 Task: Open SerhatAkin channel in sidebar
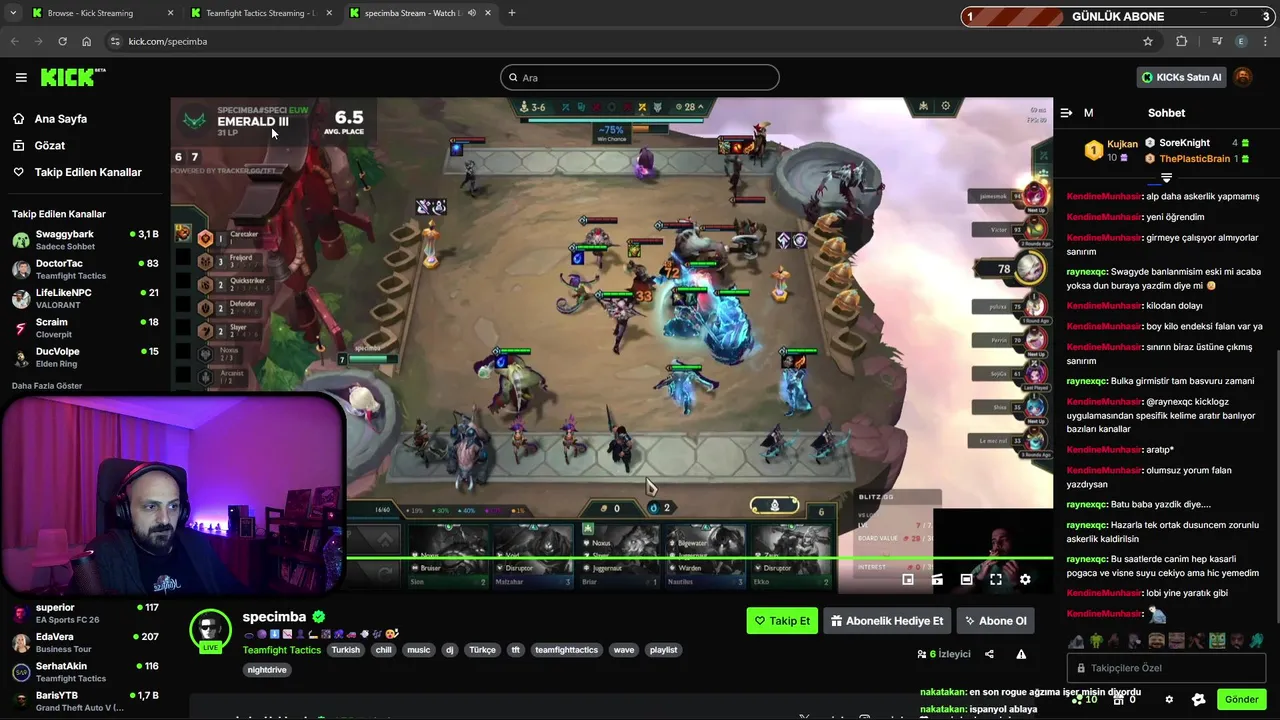point(85,672)
